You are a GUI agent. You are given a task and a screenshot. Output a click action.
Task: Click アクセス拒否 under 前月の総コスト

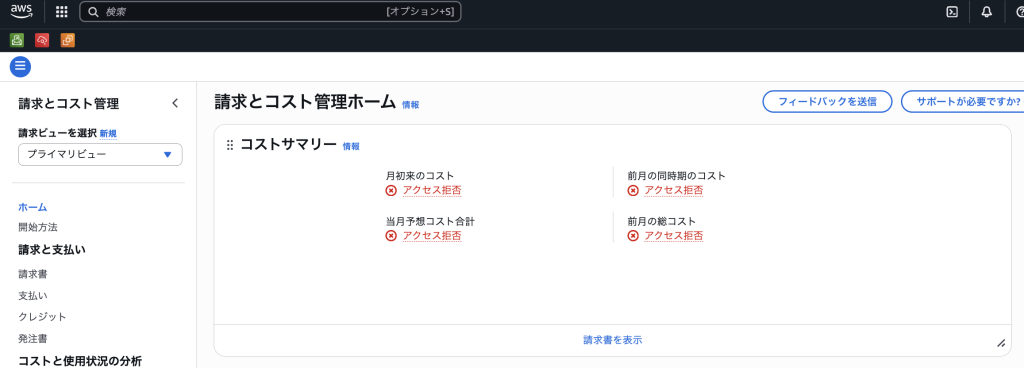coord(673,236)
